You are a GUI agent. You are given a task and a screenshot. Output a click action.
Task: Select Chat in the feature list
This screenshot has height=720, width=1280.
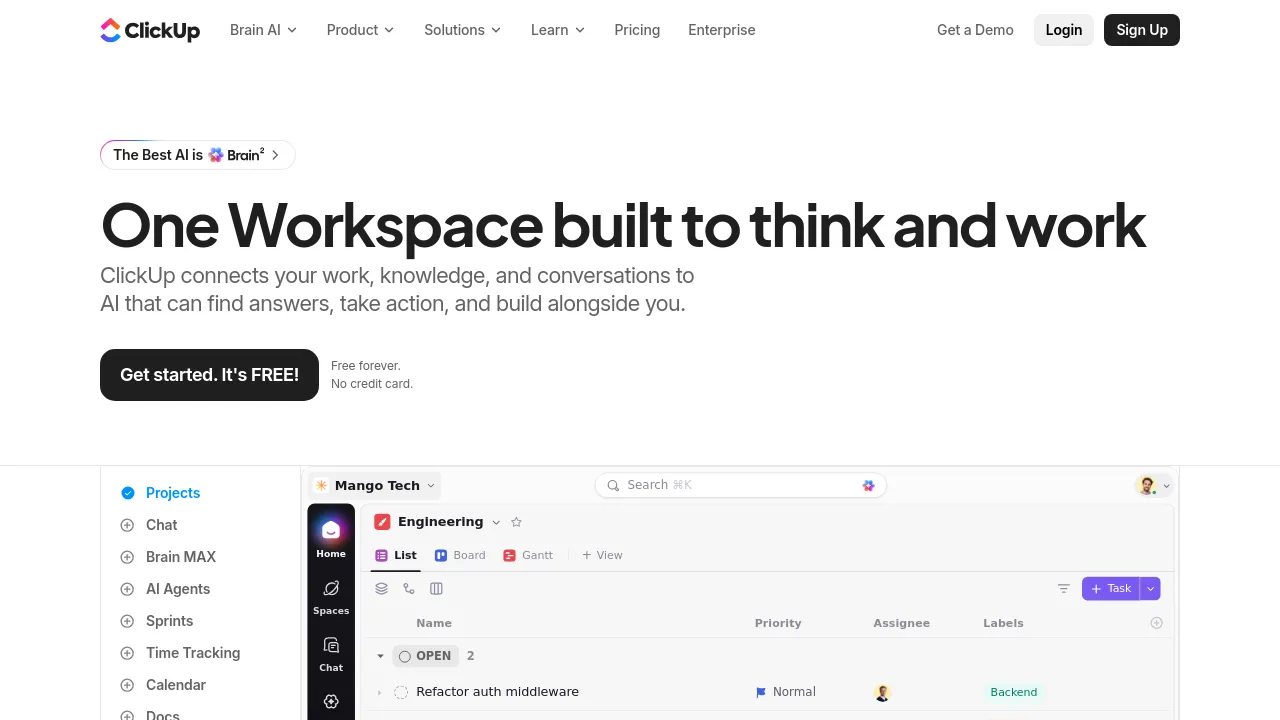pyautogui.click(x=148, y=525)
